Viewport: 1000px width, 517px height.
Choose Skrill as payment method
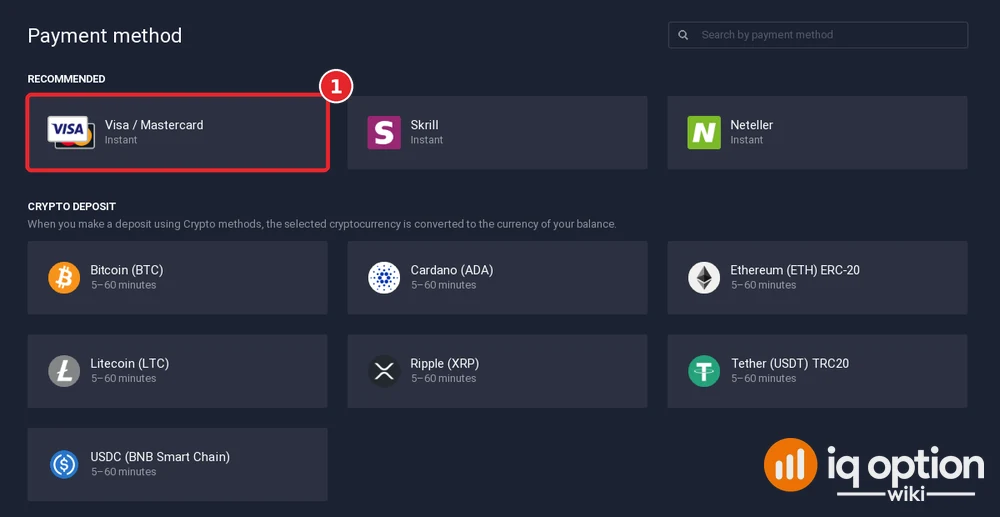(x=497, y=133)
